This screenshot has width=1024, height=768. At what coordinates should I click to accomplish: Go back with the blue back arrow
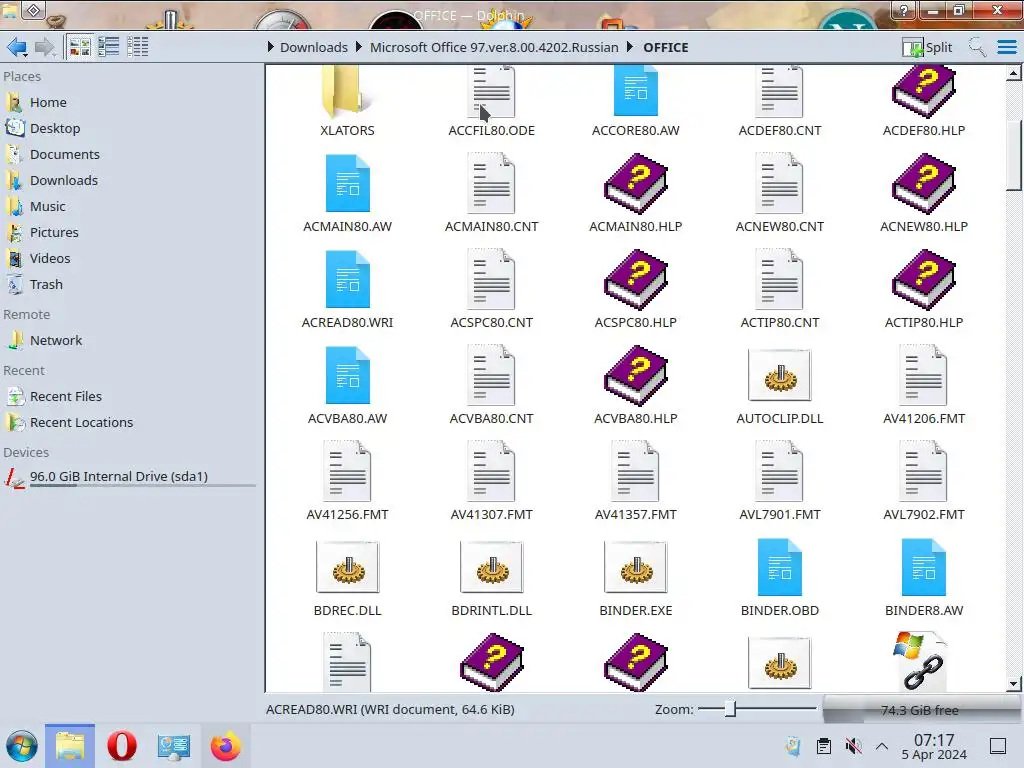pyautogui.click(x=17, y=47)
